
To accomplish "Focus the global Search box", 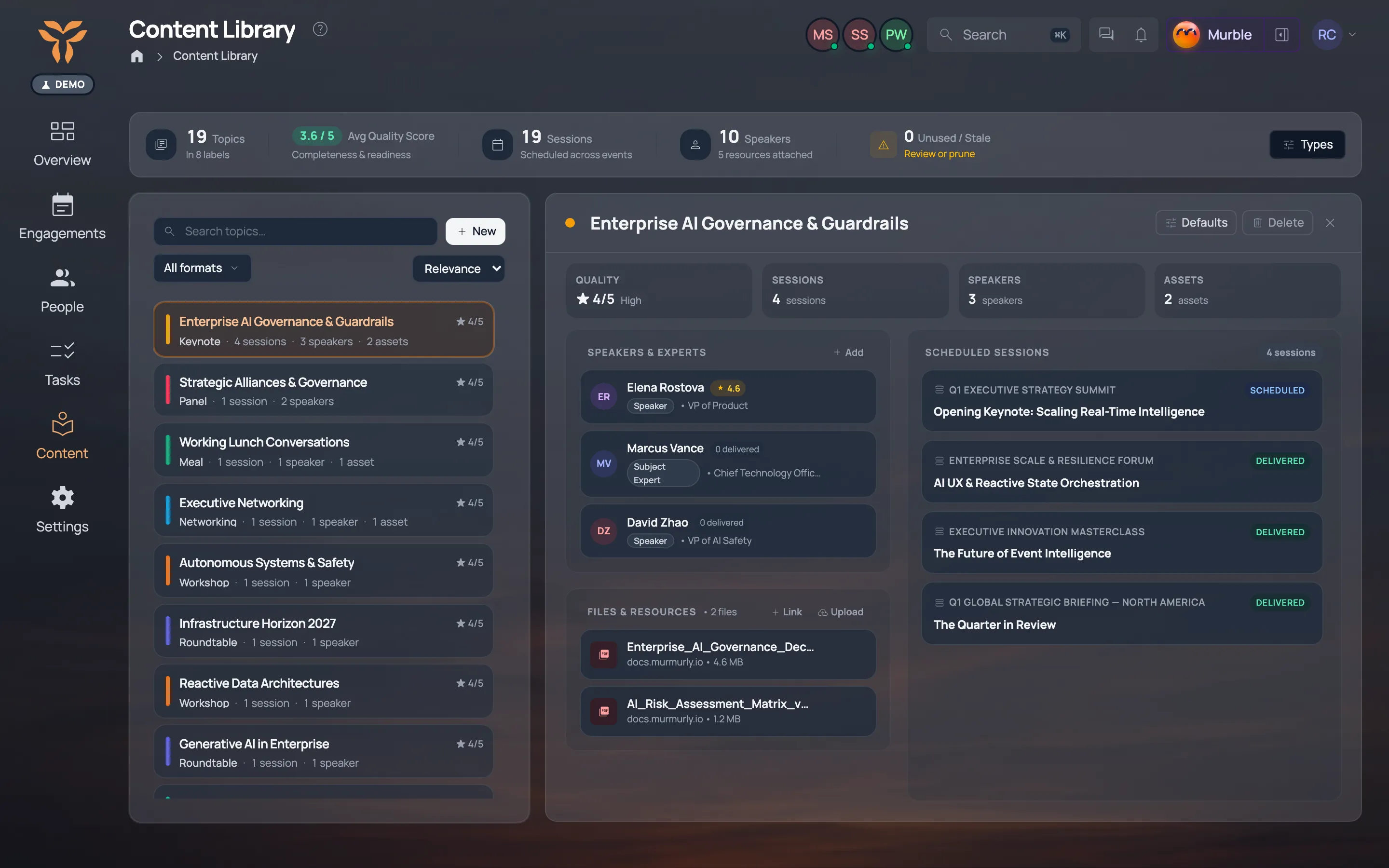I will click(1003, 34).
